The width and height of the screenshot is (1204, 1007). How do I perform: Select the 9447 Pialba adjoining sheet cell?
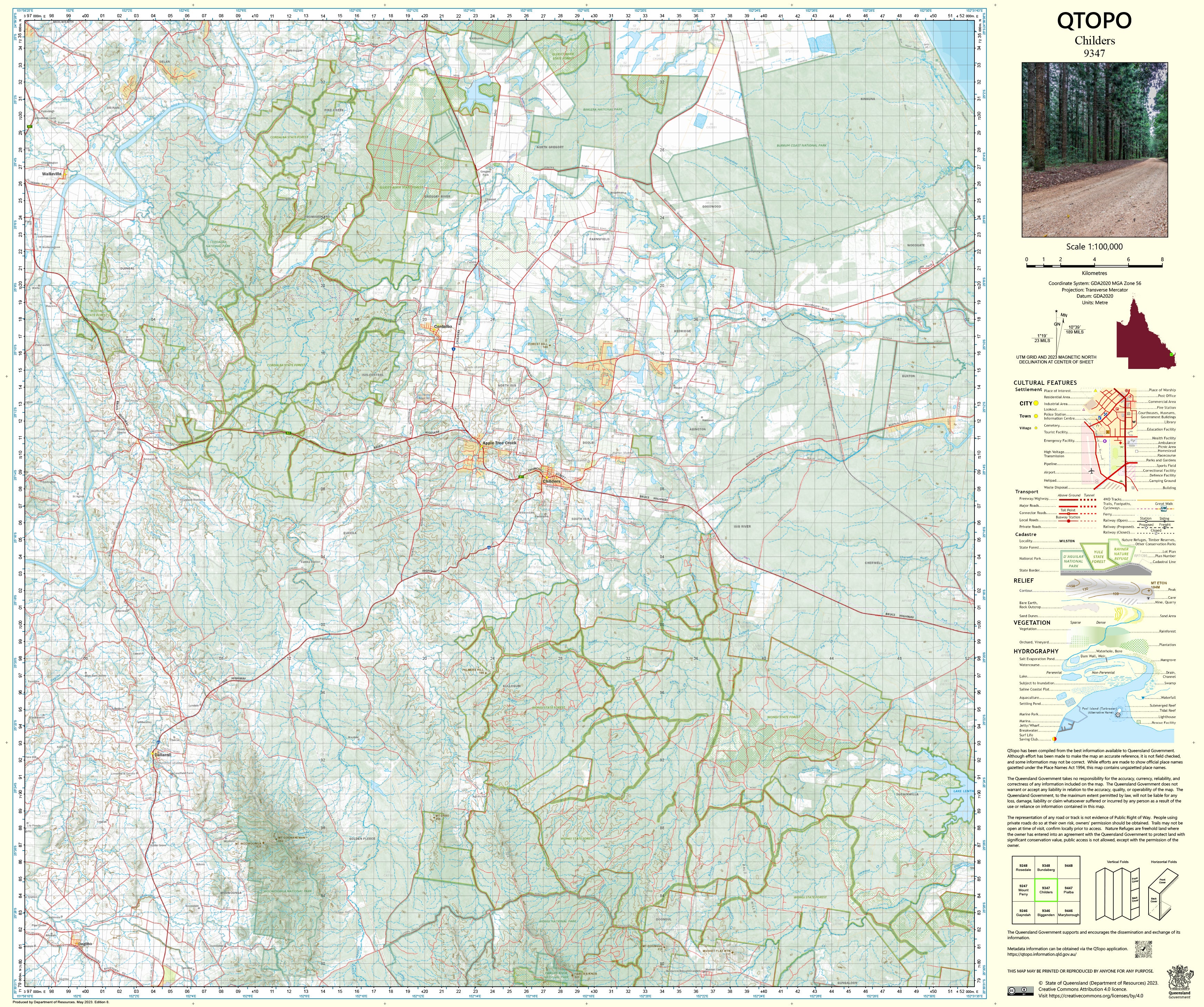[1068, 890]
